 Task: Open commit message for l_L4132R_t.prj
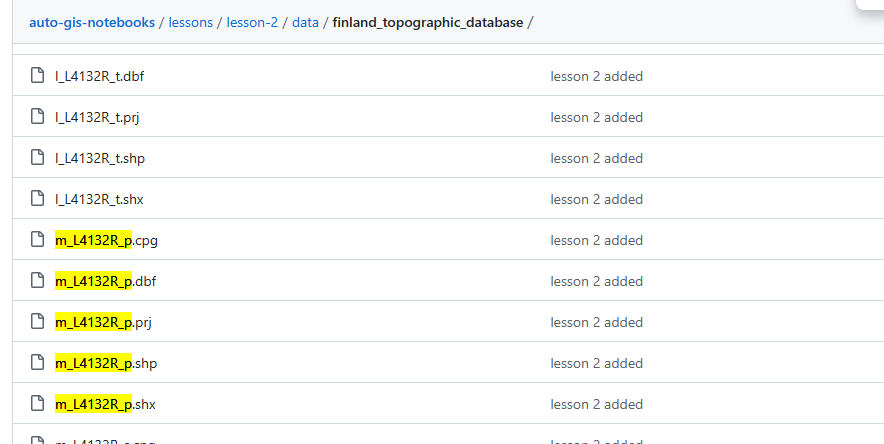[596, 117]
